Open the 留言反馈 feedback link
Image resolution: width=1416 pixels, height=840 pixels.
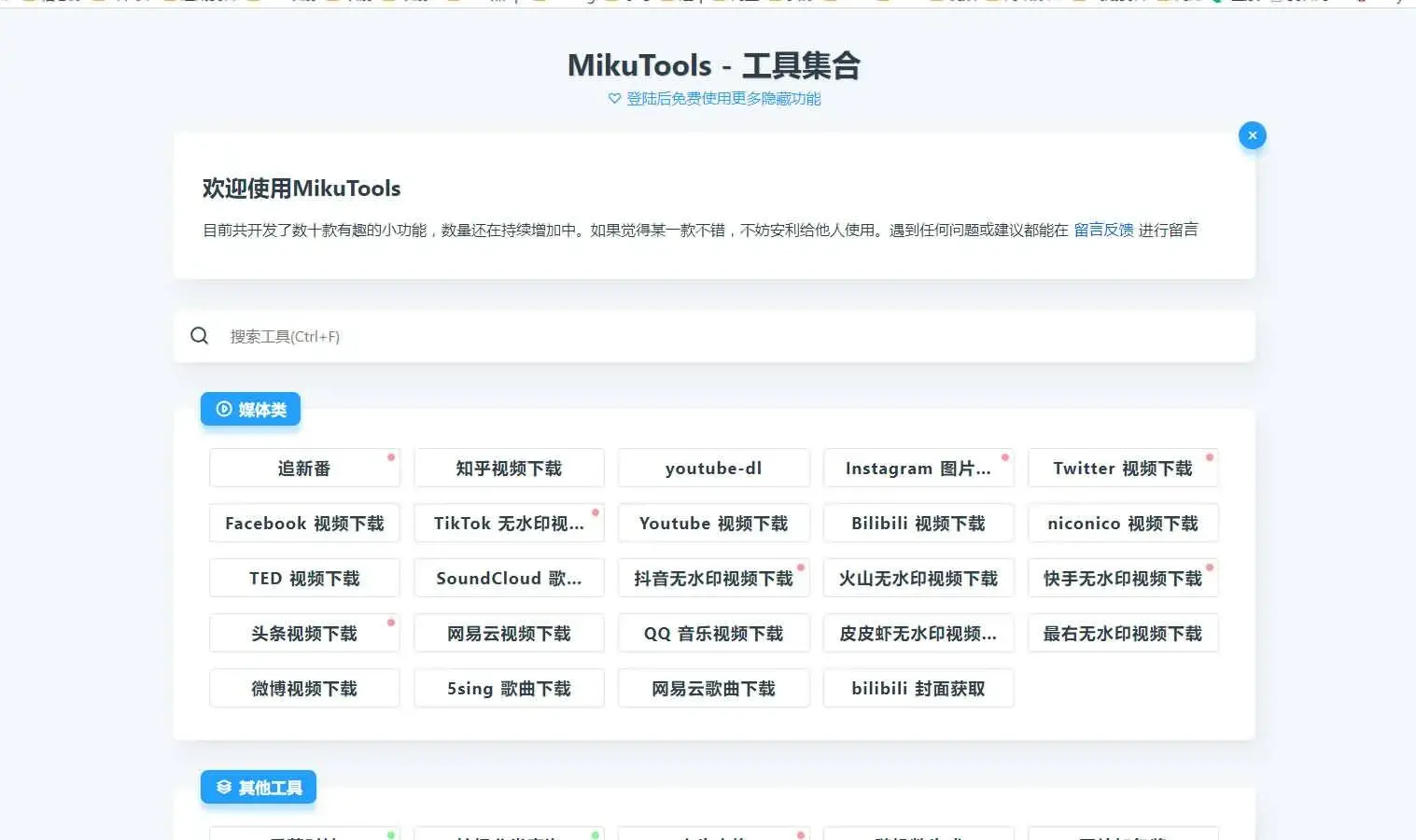tap(1103, 230)
